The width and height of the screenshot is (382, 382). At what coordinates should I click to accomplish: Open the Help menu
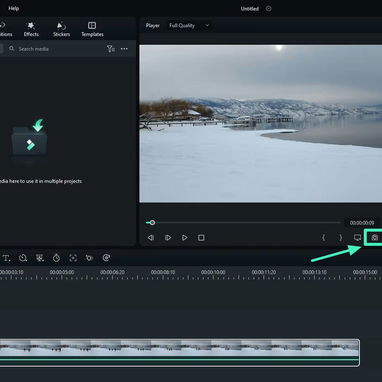pyautogui.click(x=13, y=8)
